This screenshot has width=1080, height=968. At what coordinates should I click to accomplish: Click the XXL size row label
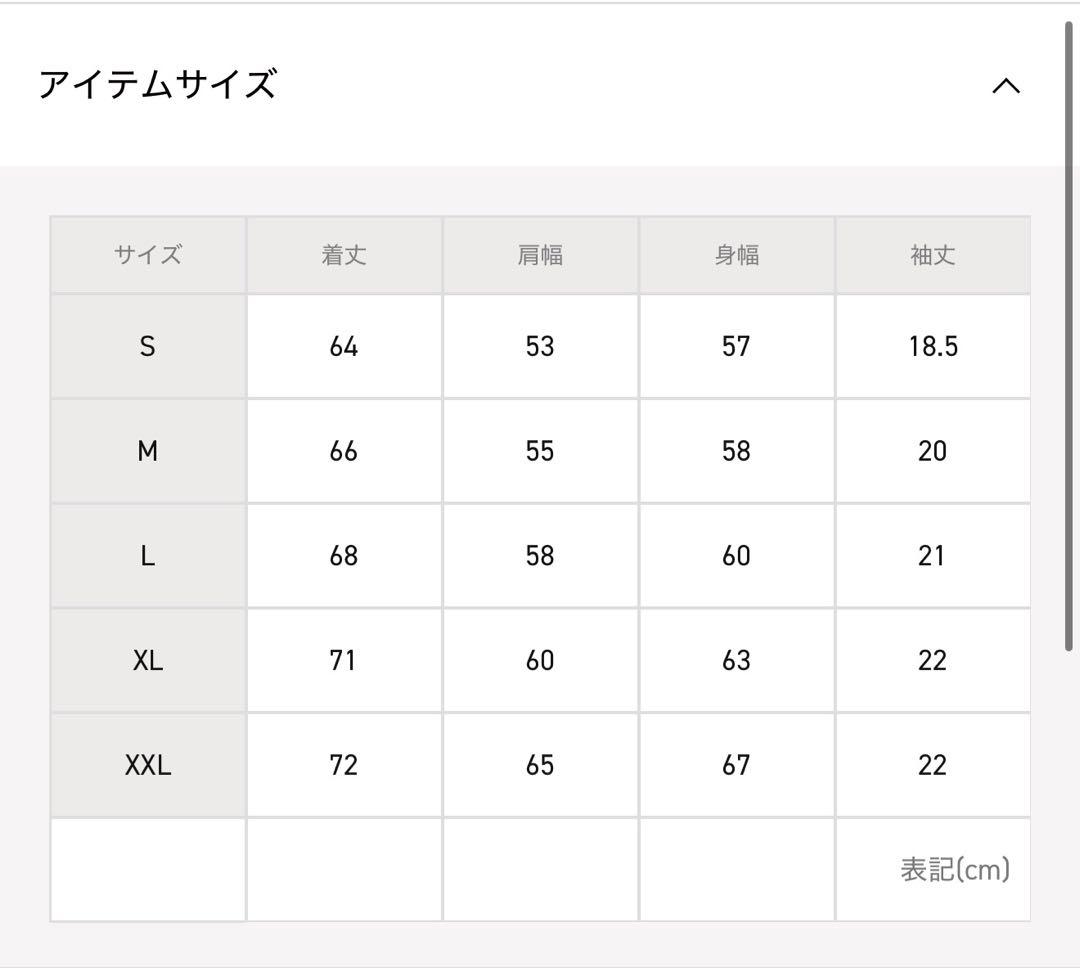point(148,765)
